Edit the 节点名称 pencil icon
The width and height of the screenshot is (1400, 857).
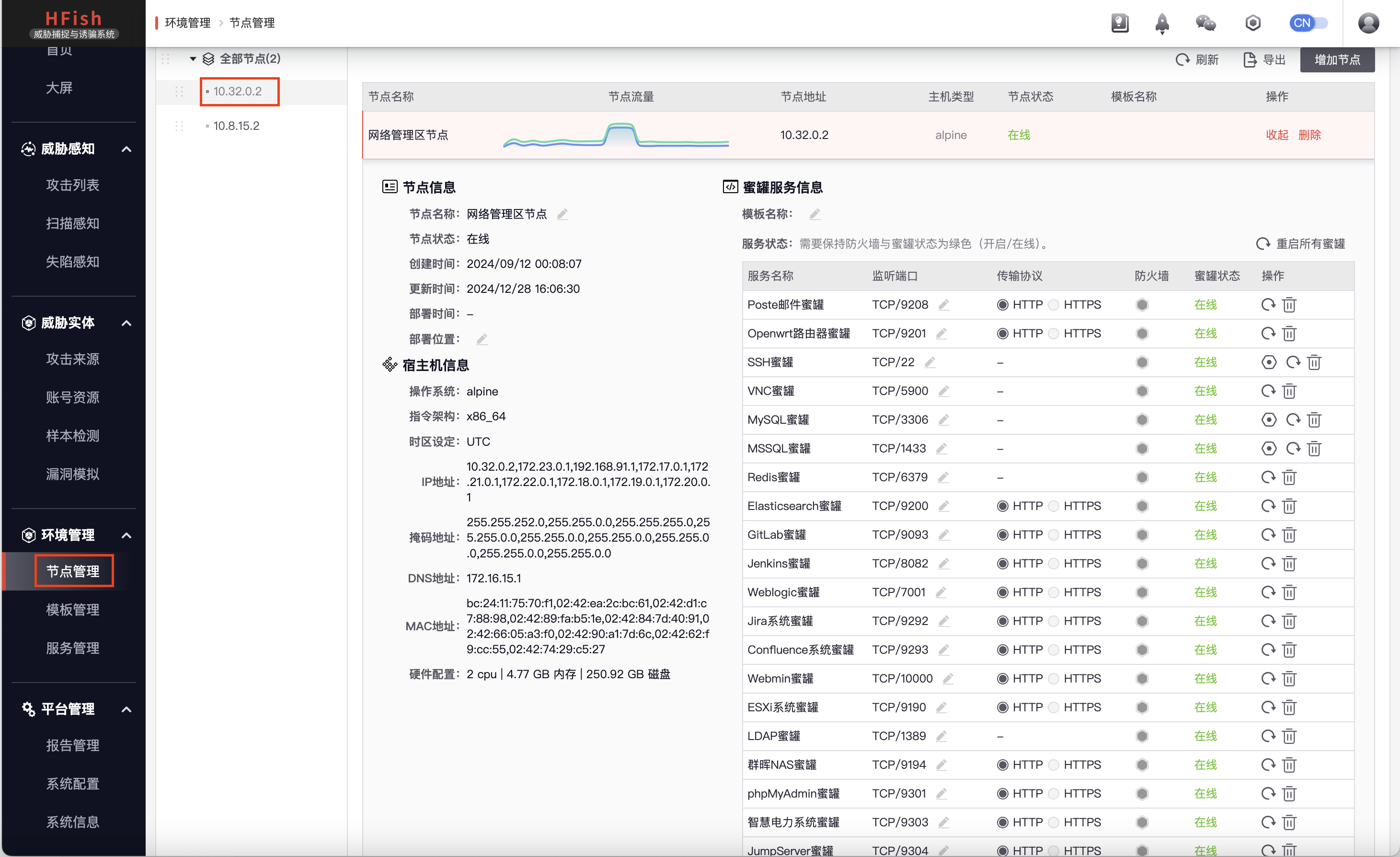[562, 214]
